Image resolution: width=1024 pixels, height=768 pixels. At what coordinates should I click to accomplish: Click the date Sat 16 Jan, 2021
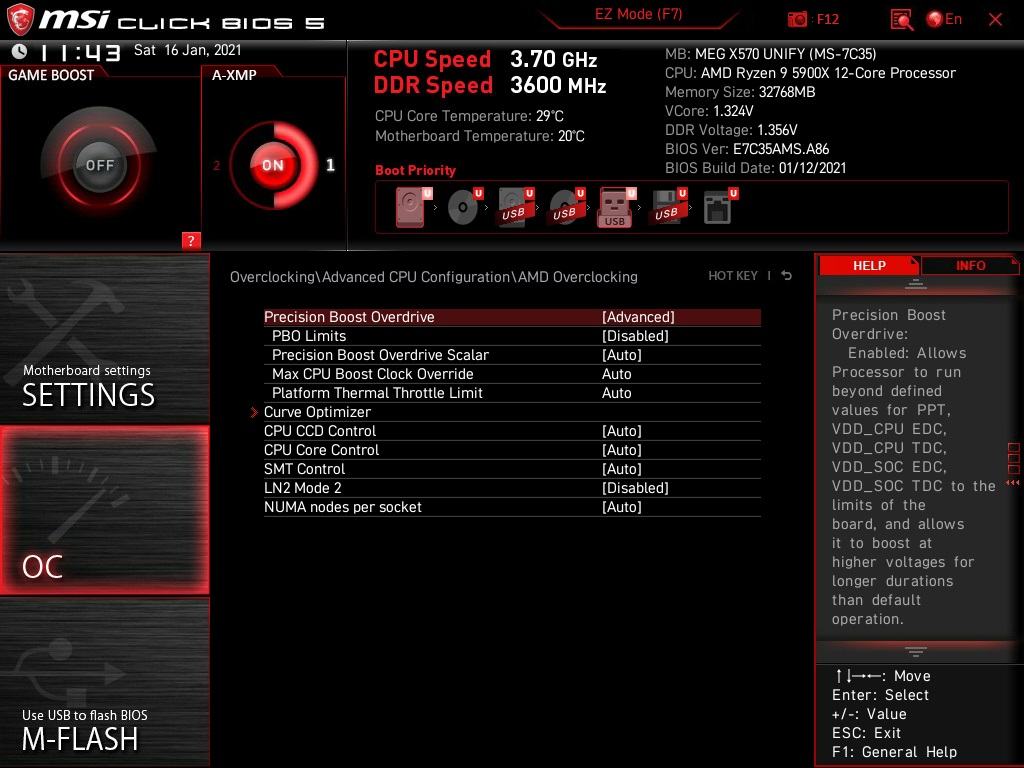[x=187, y=50]
